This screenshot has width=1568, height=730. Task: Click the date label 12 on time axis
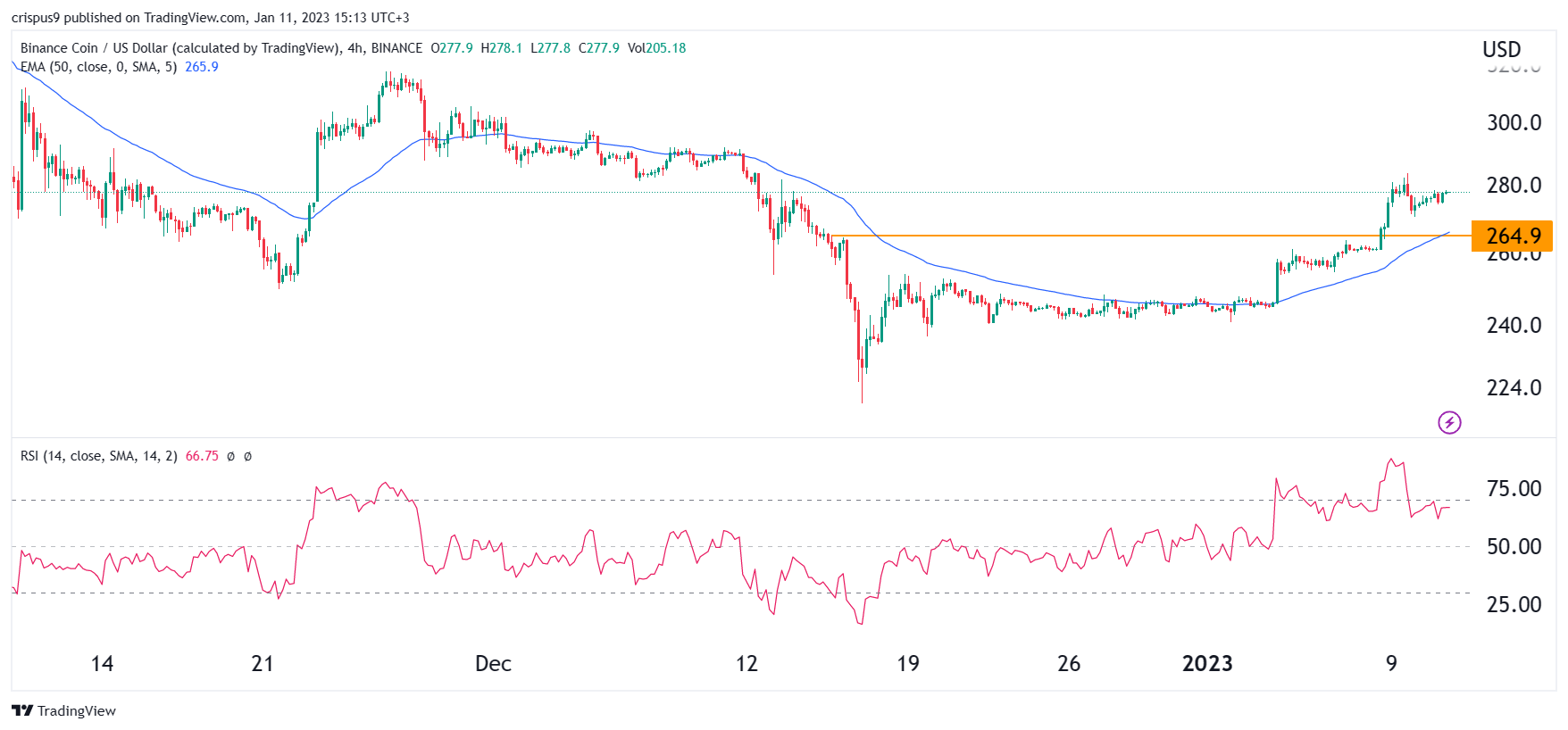click(746, 663)
